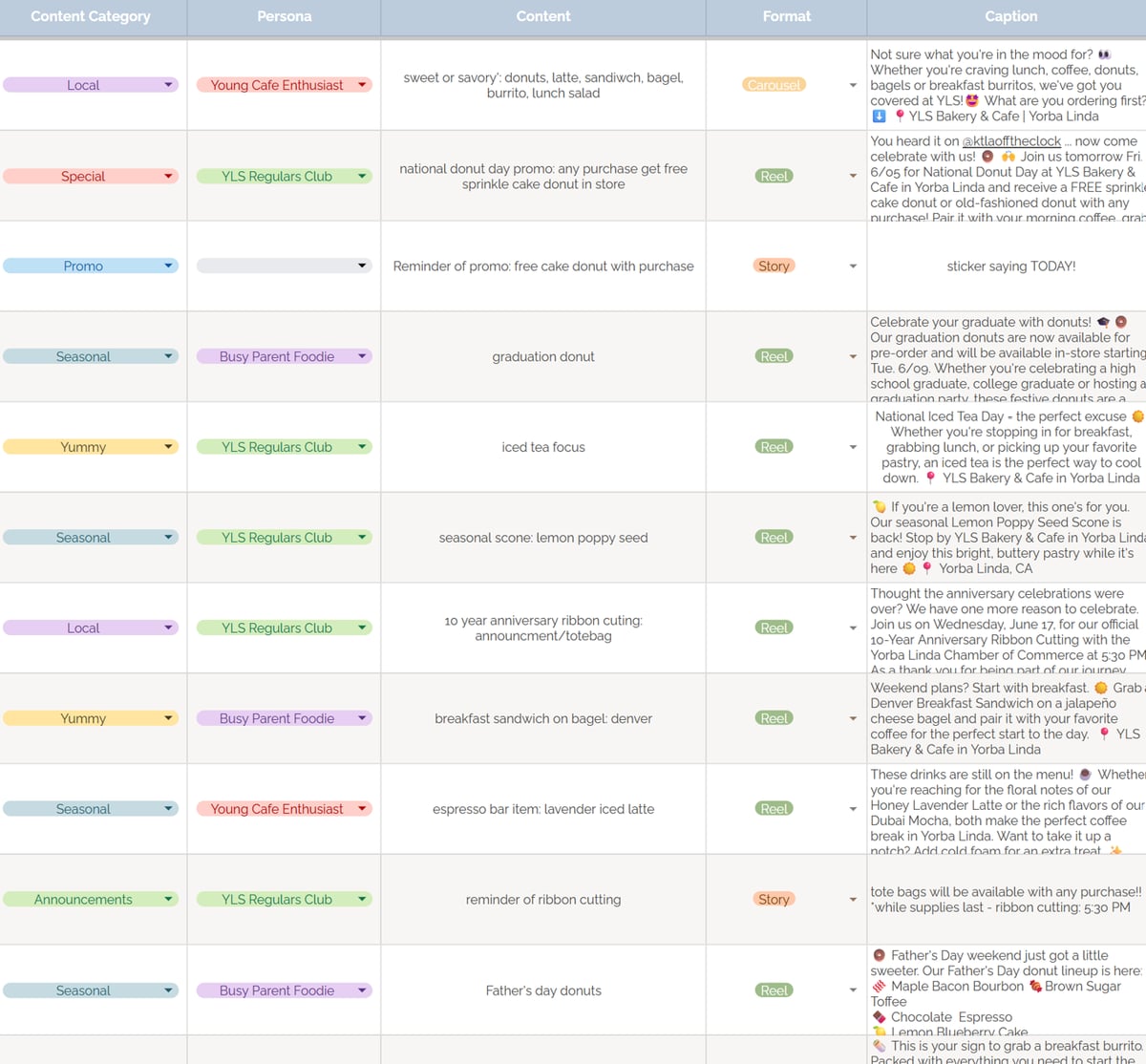Screen dimensions: 1146x1064
Task: Open Reel format dropdown in breakfast sandwich row
Action: tap(853, 718)
